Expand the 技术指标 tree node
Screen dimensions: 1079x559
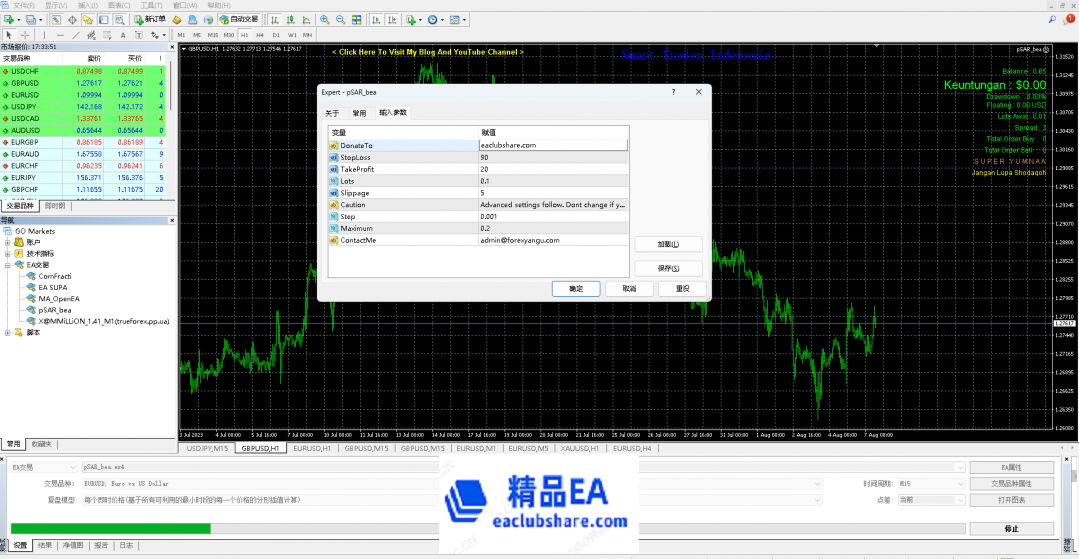tap(8, 253)
